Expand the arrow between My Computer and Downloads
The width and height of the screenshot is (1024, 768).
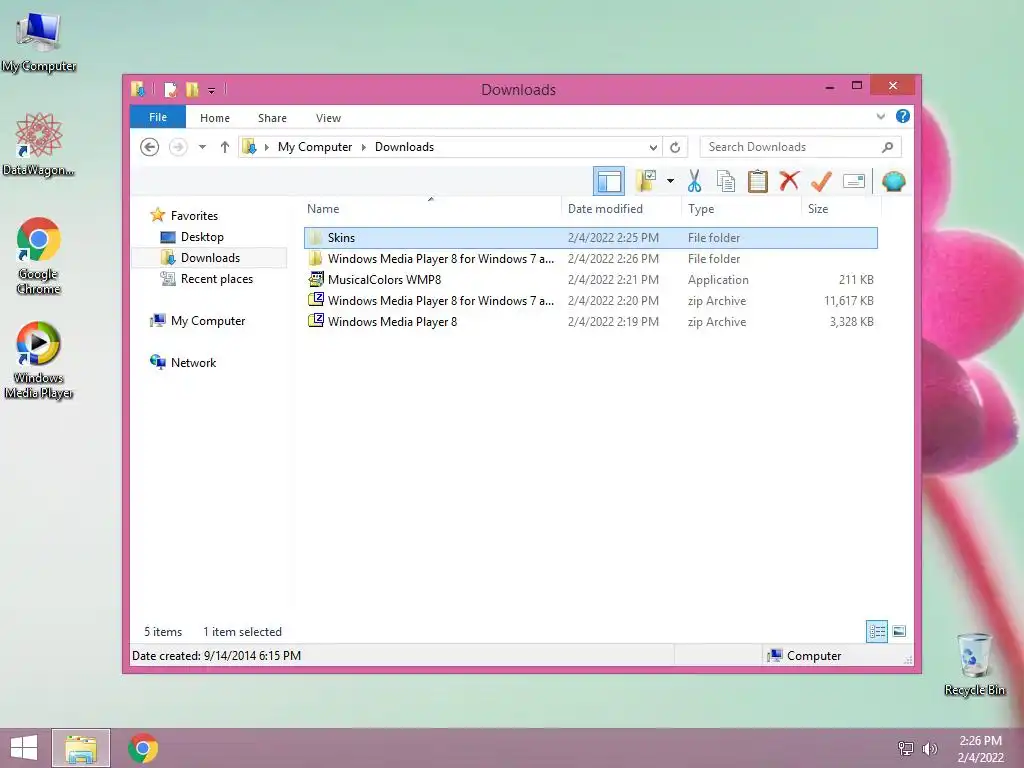(x=364, y=148)
